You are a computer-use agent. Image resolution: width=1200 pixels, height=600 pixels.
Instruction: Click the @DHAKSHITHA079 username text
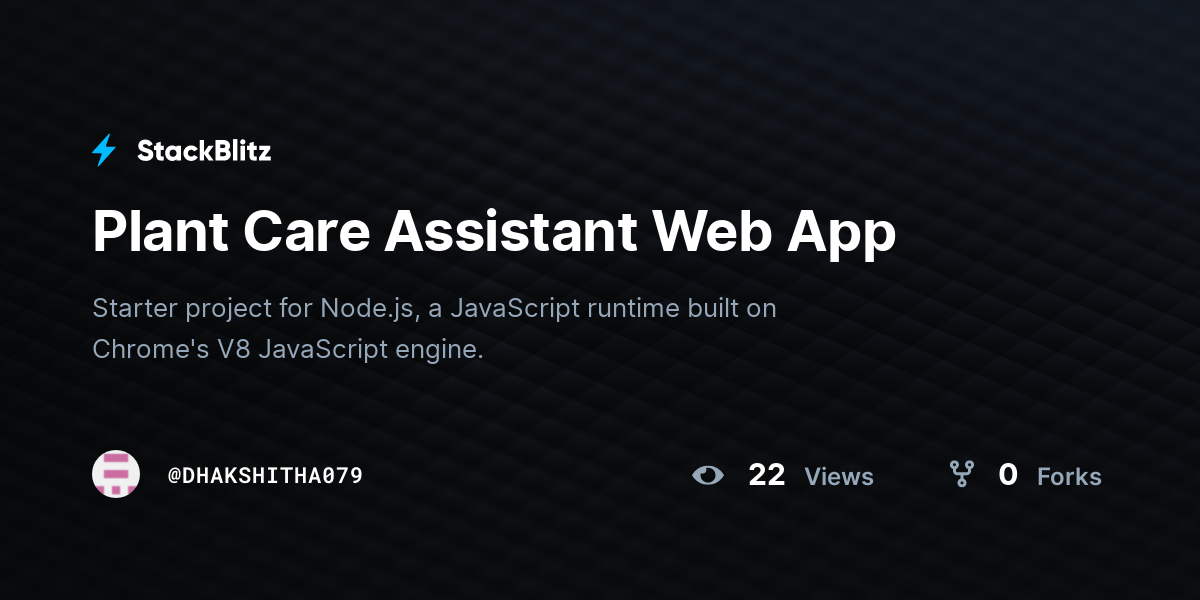tap(265, 476)
